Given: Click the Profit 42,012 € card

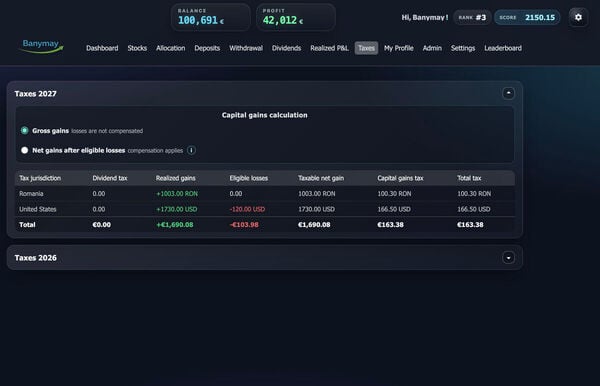Looking at the screenshot, I should click(x=296, y=17).
